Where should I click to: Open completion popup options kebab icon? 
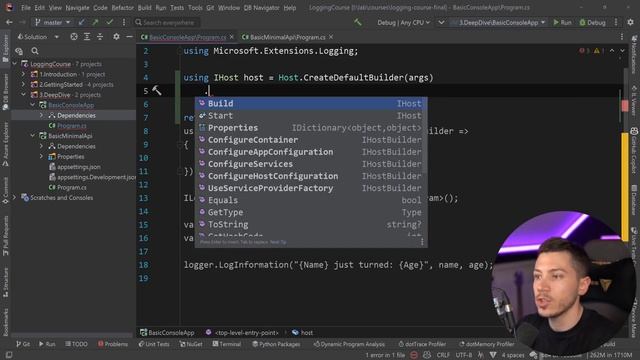pyautogui.click(x=422, y=242)
